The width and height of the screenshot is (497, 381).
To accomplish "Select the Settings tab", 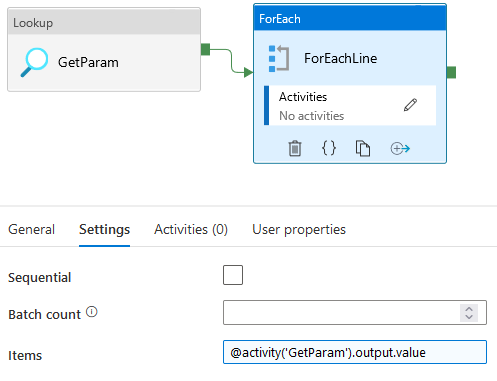I will 104,229.
